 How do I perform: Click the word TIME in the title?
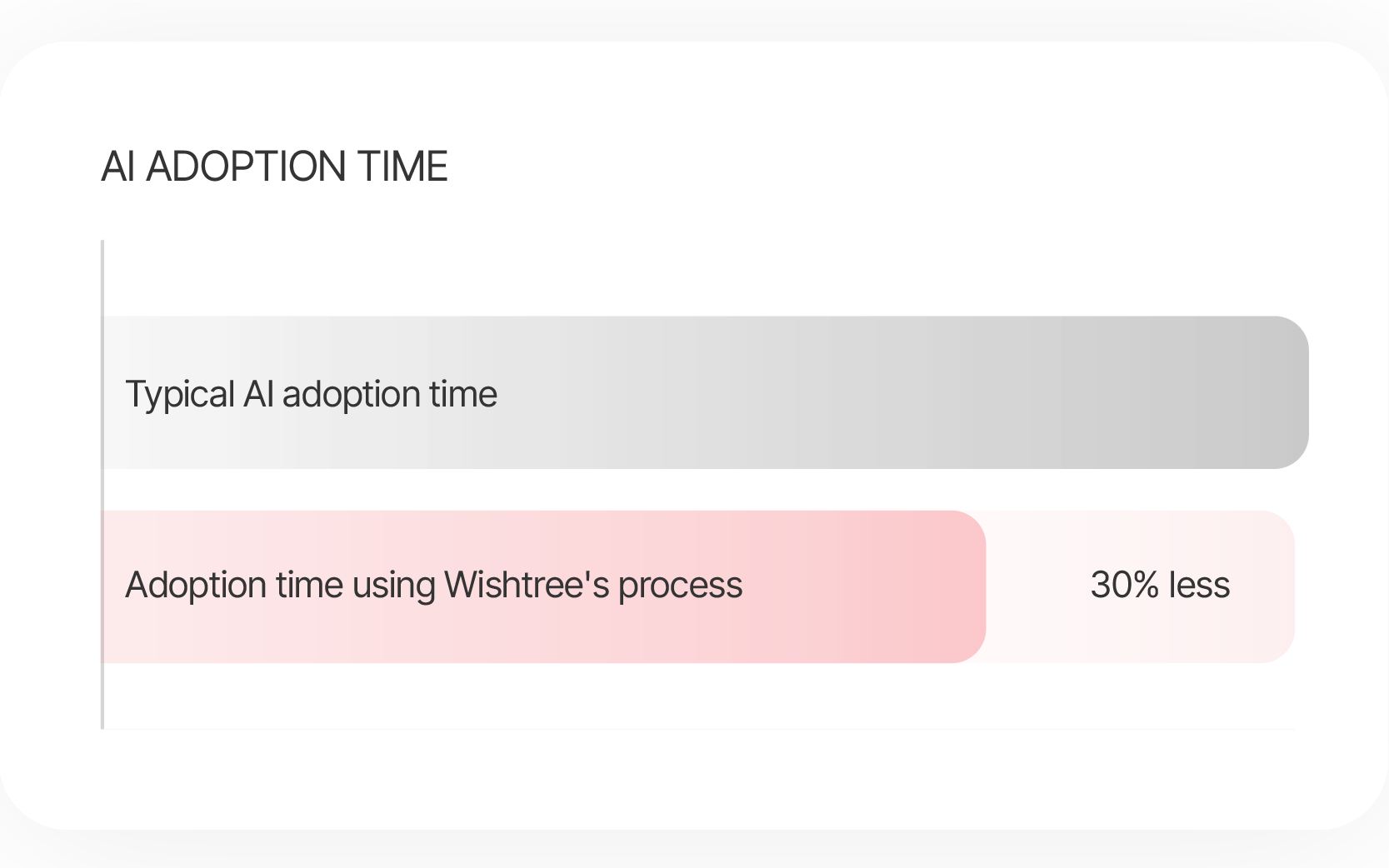pos(402,167)
